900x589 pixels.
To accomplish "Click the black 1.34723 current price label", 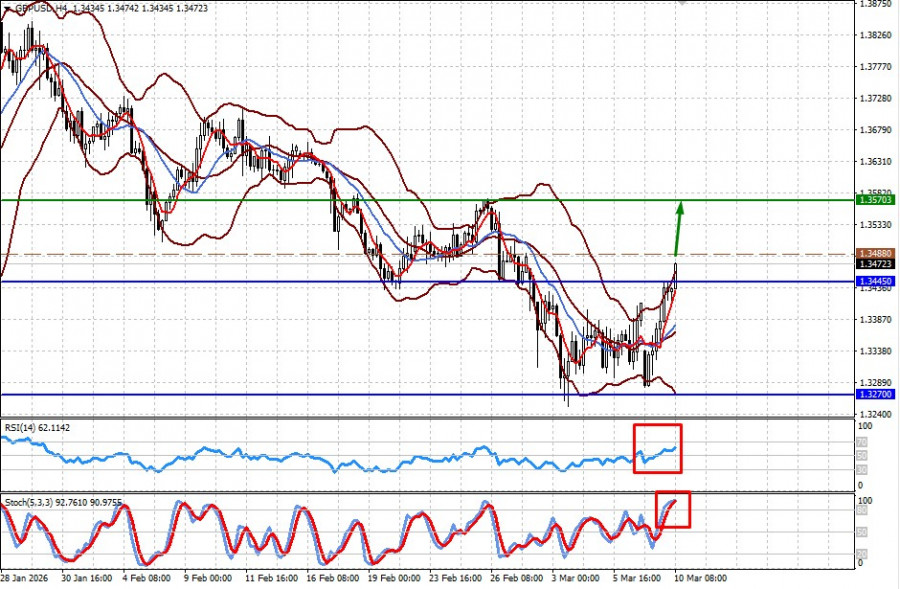I will point(875,264).
